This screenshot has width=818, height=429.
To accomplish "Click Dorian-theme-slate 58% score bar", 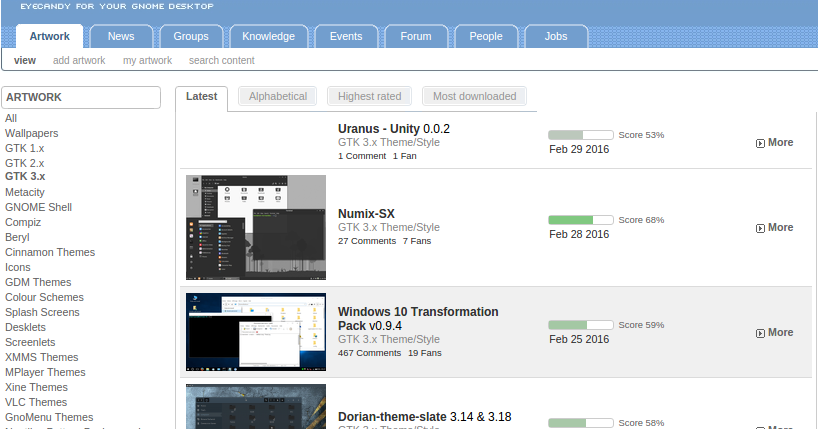I will tap(581, 423).
